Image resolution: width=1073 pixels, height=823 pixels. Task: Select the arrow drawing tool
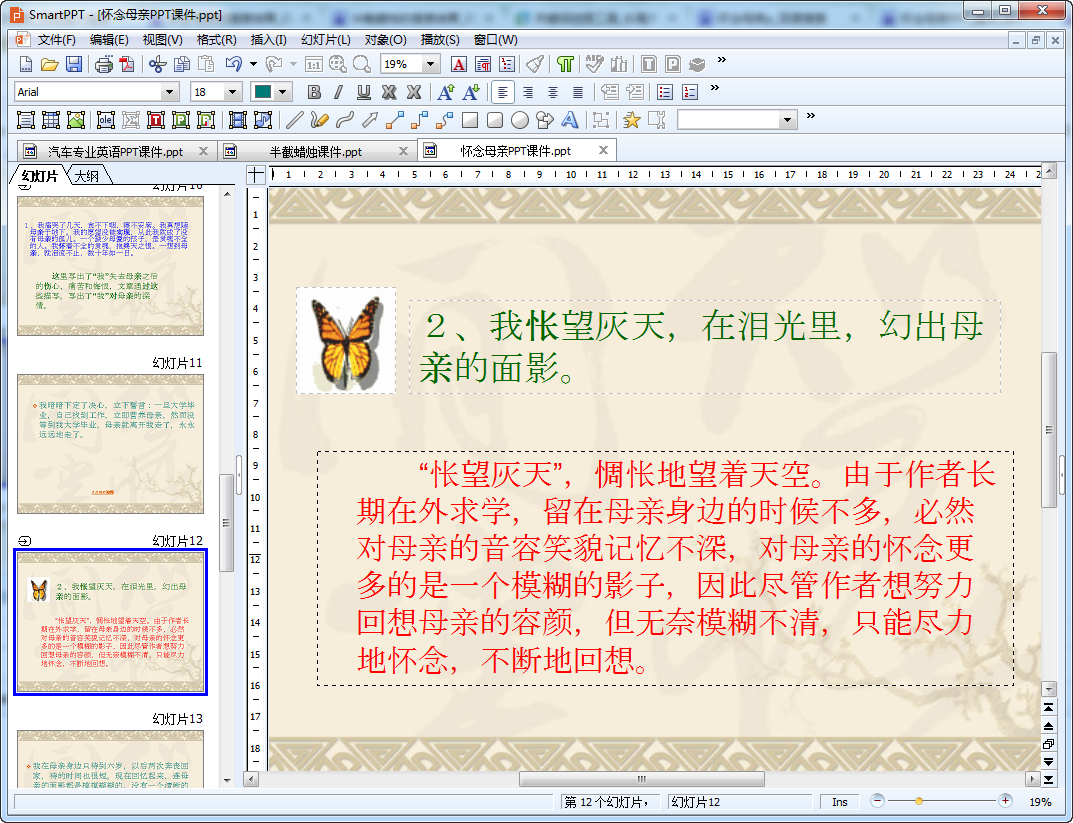coord(370,120)
